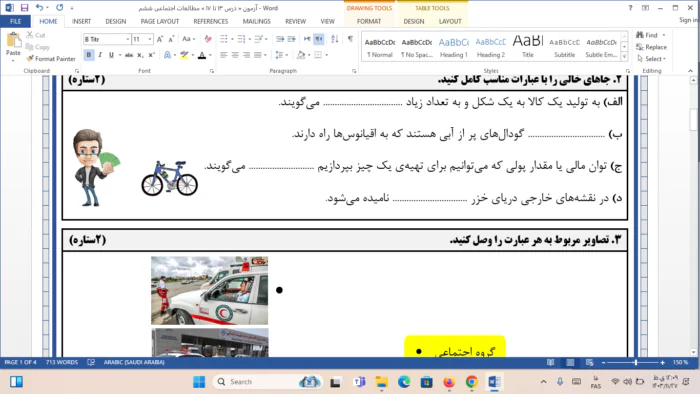Toggle Underline formatting

(x=111, y=55)
